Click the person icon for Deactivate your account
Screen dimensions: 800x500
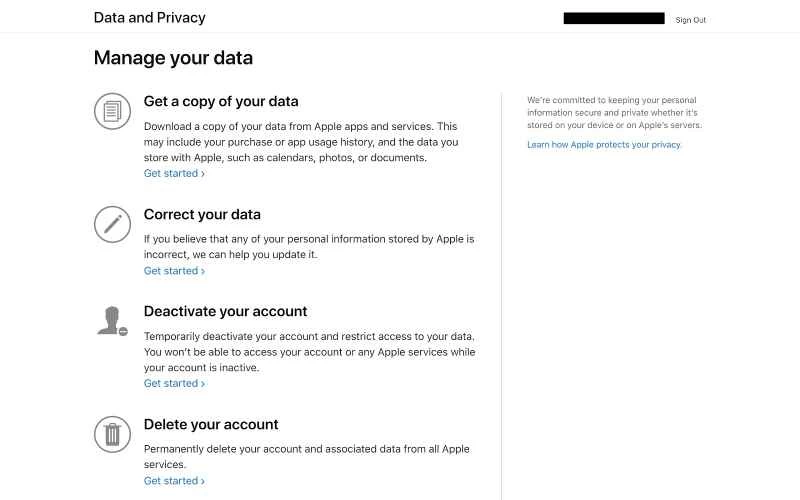[x=112, y=320]
